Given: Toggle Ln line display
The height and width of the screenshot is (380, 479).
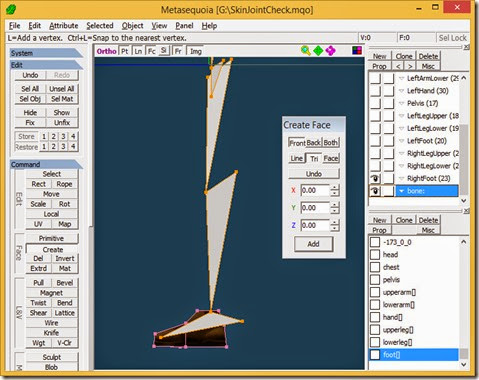Looking at the screenshot, I should click(138, 51).
